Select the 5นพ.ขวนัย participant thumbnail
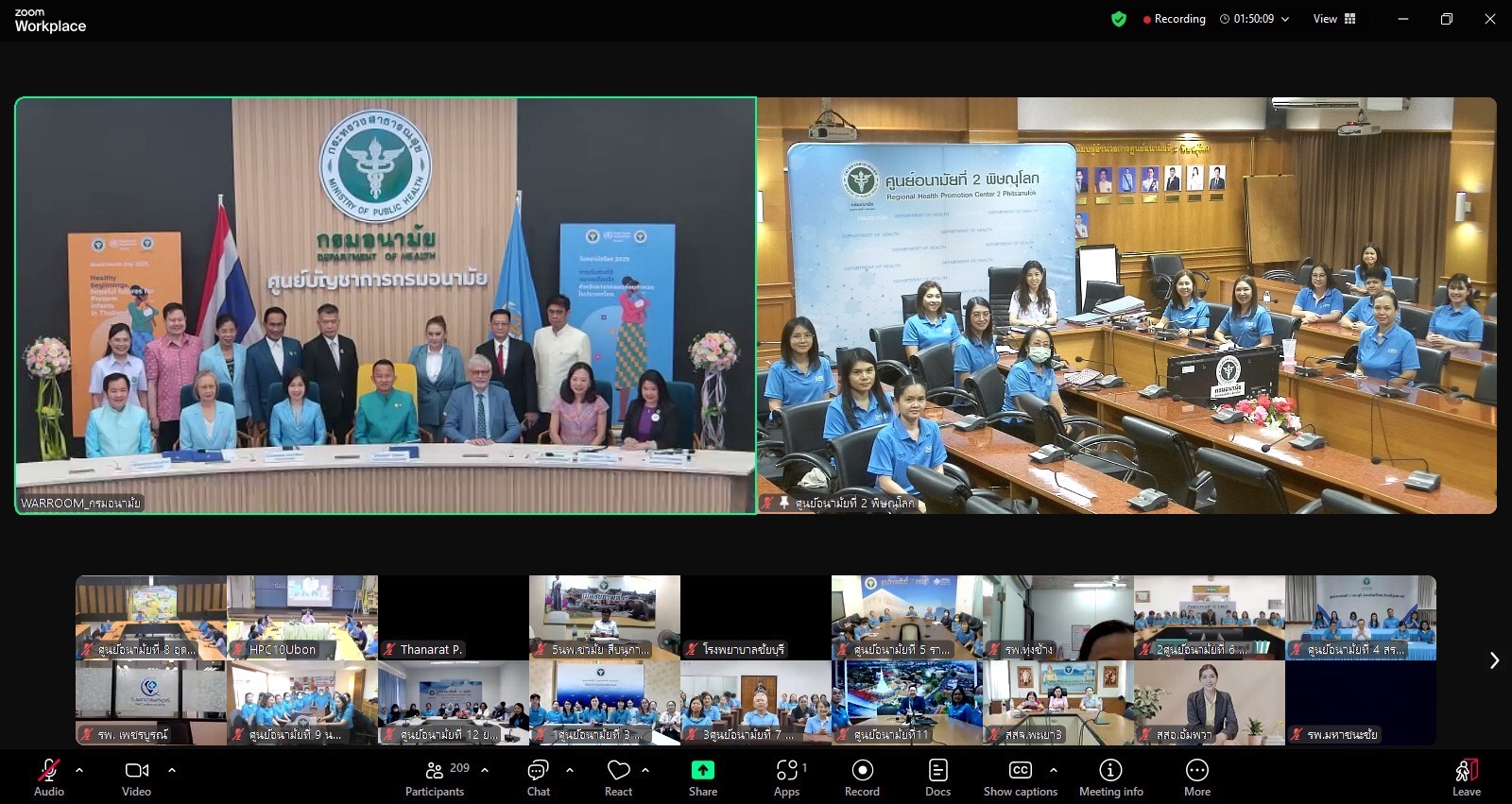Screen dimensions: 1512x804 (605, 618)
